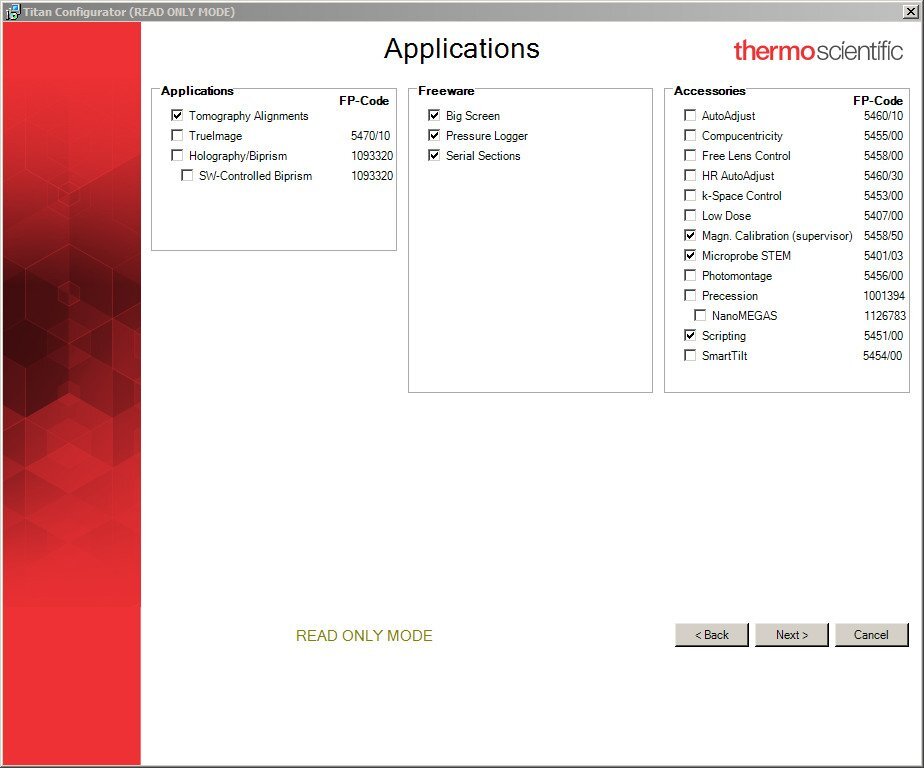Image resolution: width=924 pixels, height=768 pixels.
Task: Click the Magn. Calibration FP-Code 5458/50
Action: pyautogui.click(x=883, y=236)
